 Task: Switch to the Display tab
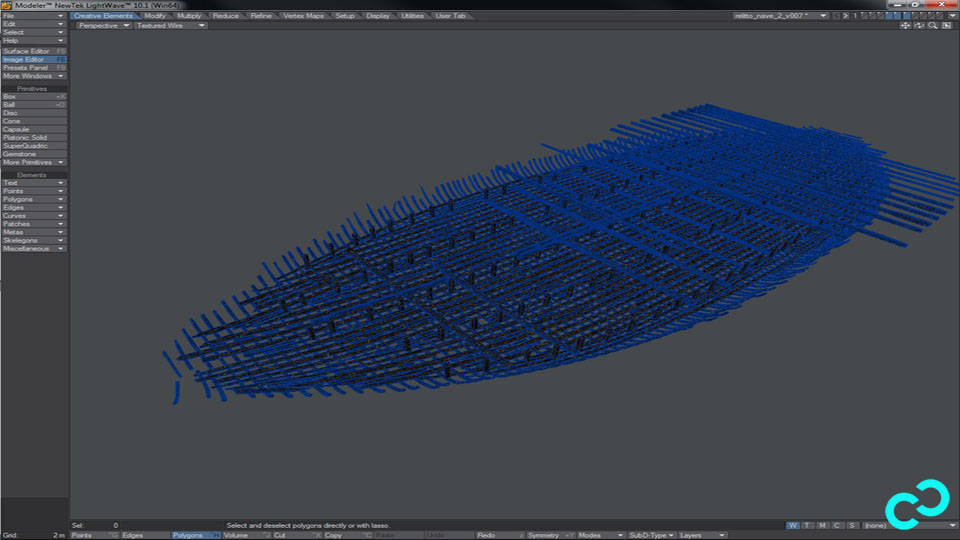pos(378,16)
